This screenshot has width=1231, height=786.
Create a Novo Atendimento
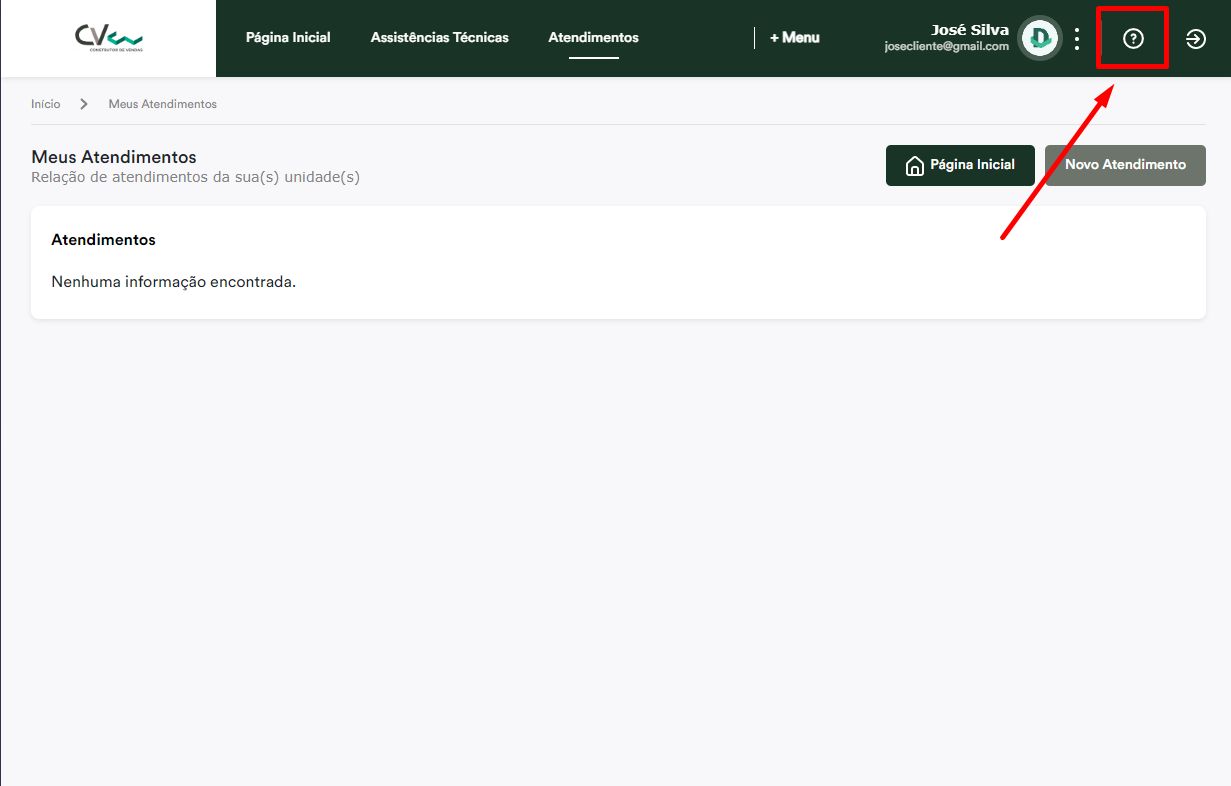1125,165
